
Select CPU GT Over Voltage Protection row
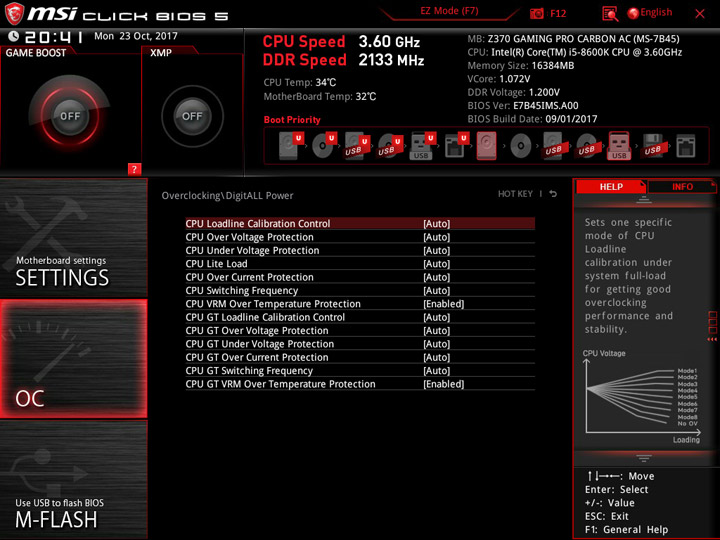tap(360, 330)
